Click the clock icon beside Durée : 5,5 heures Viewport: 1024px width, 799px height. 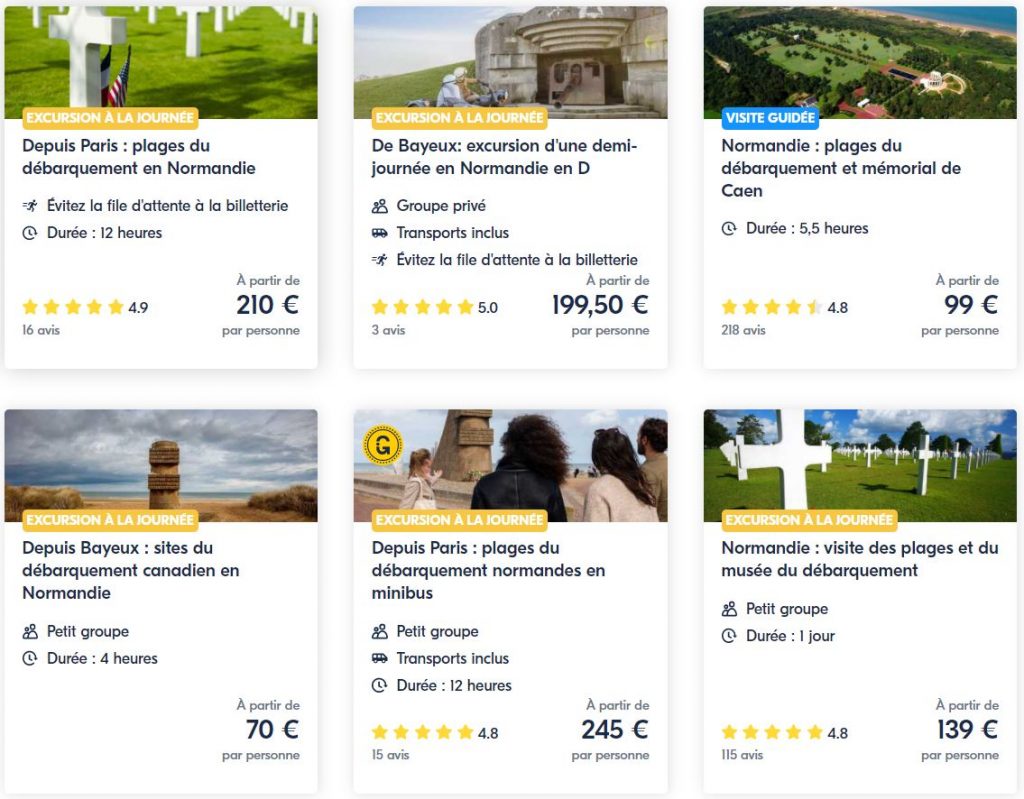click(x=729, y=229)
